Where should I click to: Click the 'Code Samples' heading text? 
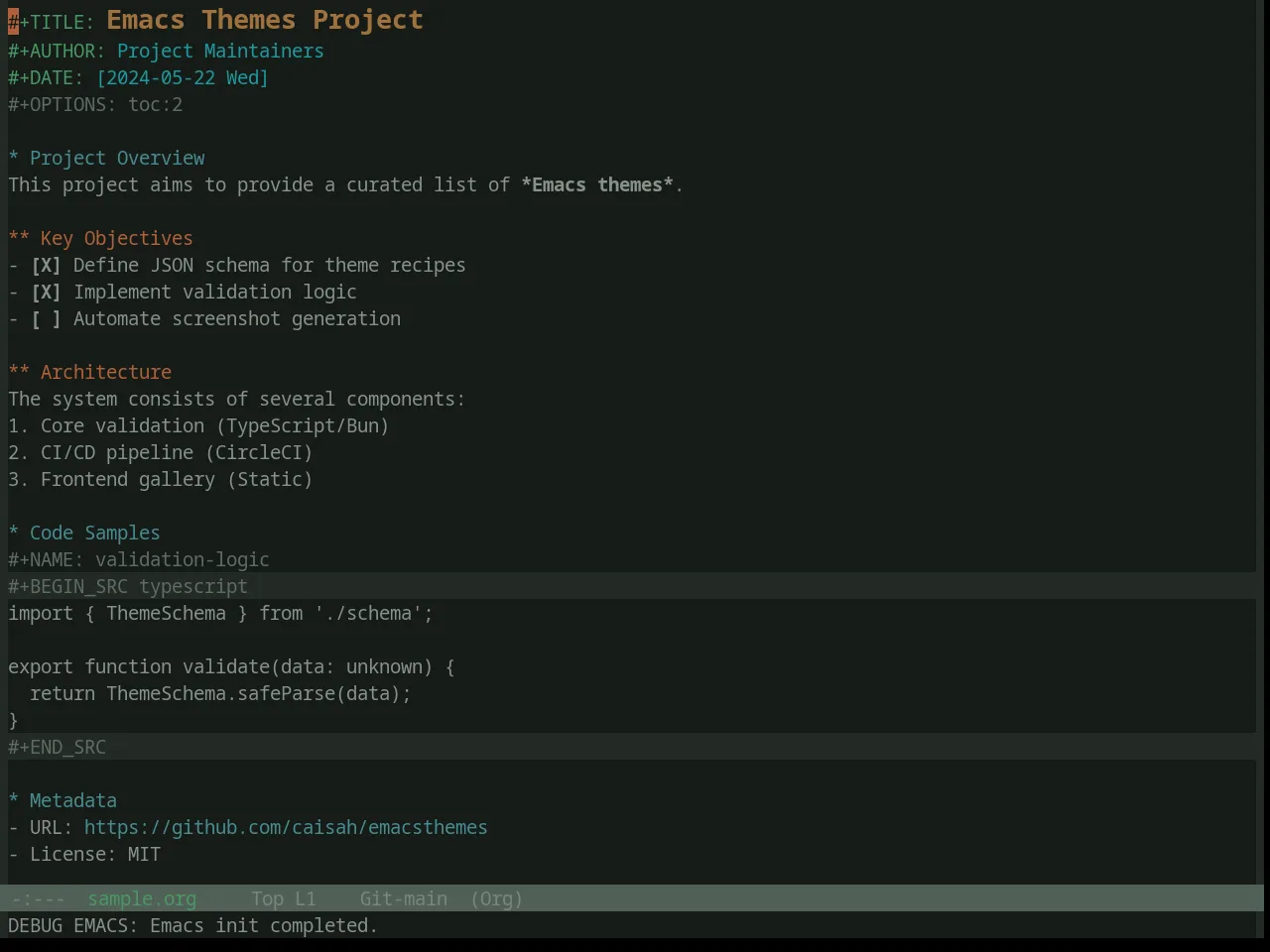(95, 534)
